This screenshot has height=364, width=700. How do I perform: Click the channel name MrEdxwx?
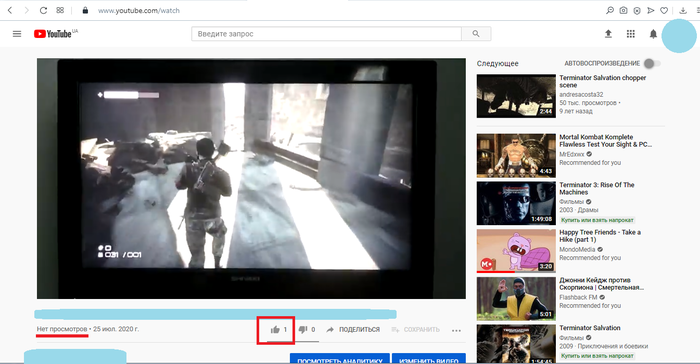572,154
